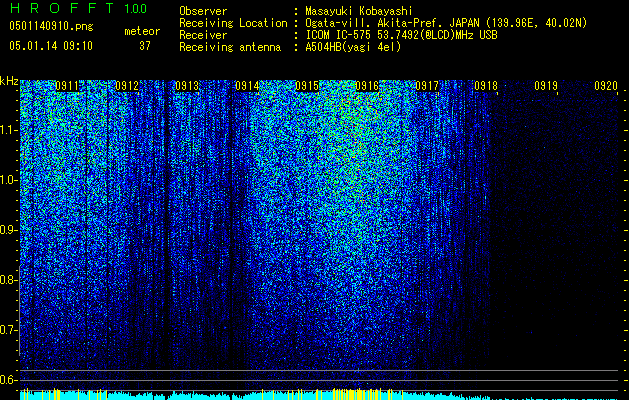Click observer name Masayuki Kobayashi
629x400 pixels.
tap(359, 11)
